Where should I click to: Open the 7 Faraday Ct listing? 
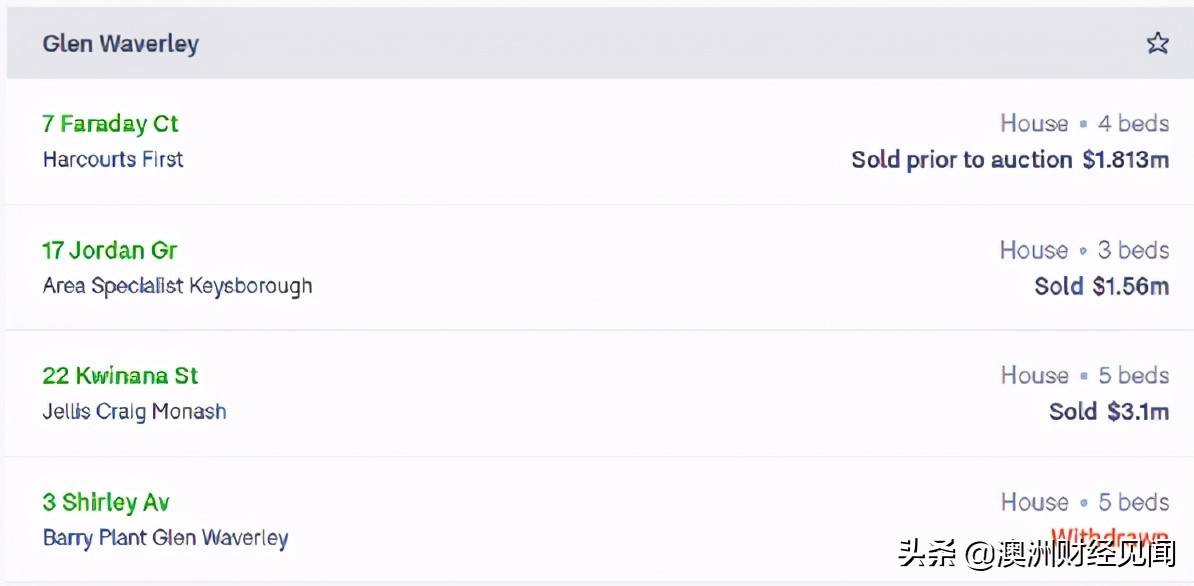pyautogui.click(x=110, y=124)
